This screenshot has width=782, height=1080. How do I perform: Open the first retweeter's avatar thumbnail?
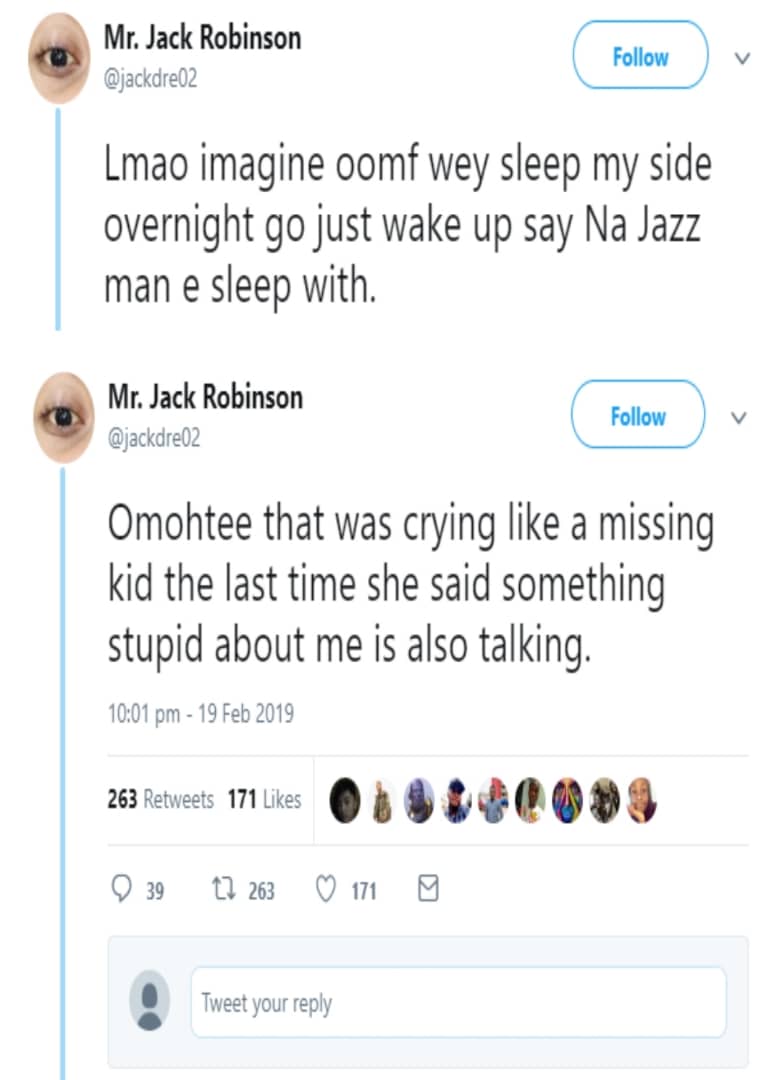click(x=344, y=800)
